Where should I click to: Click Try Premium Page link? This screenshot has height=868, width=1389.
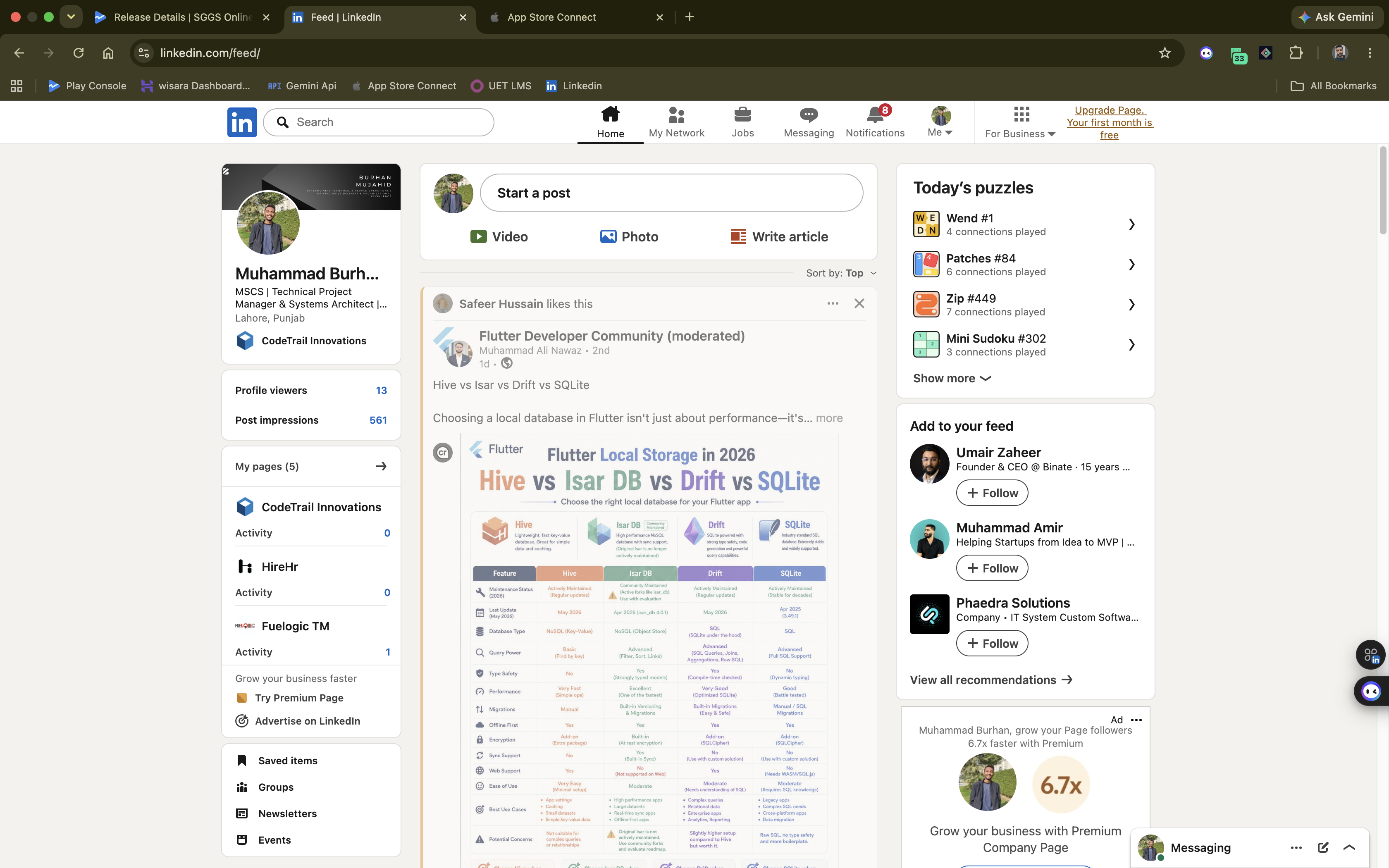pyautogui.click(x=298, y=698)
